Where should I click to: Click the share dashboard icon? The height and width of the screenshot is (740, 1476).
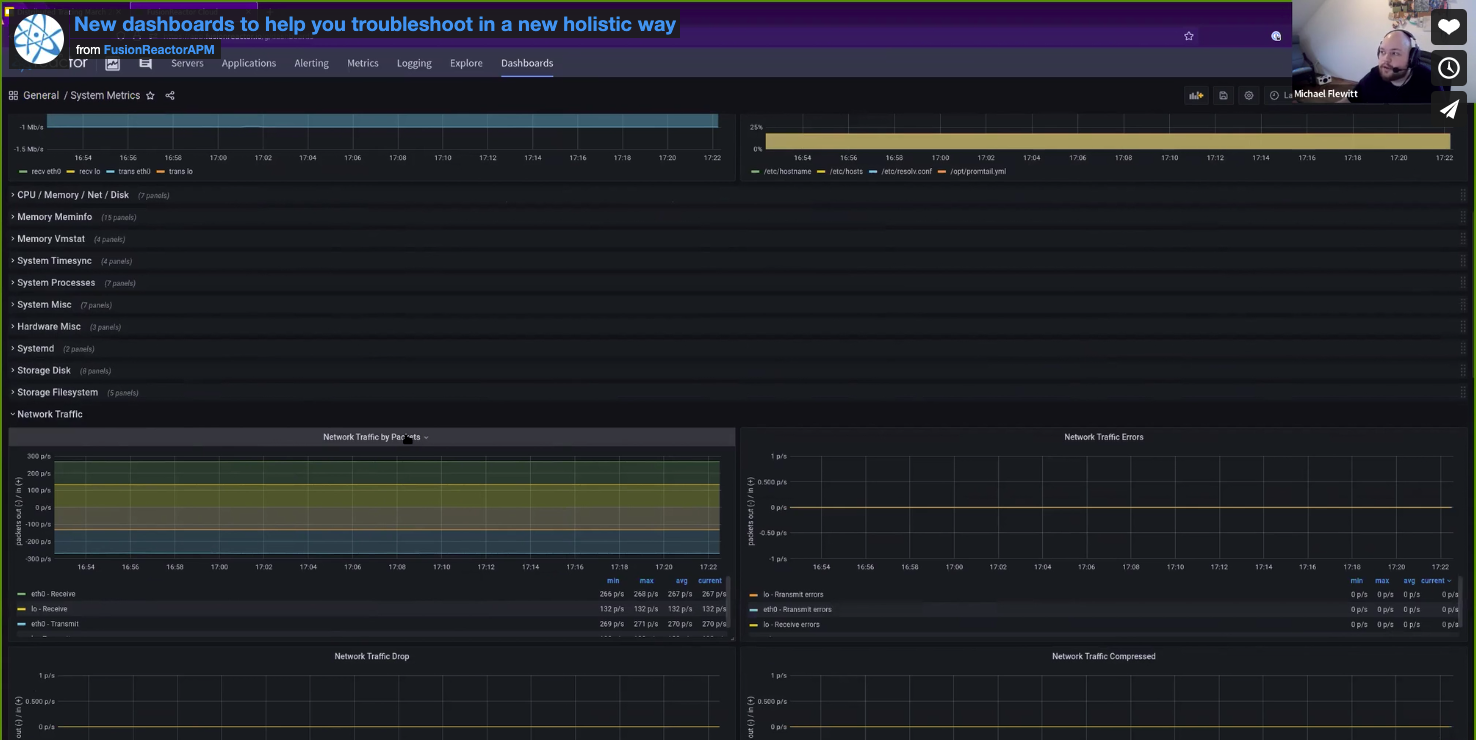tap(170, 96)
